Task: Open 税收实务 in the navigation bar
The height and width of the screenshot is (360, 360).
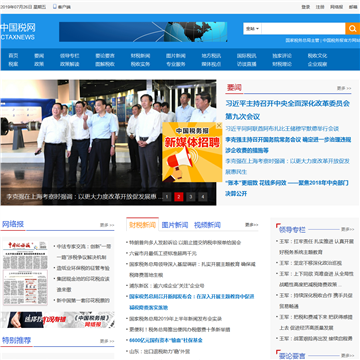Action: (140, 64)
